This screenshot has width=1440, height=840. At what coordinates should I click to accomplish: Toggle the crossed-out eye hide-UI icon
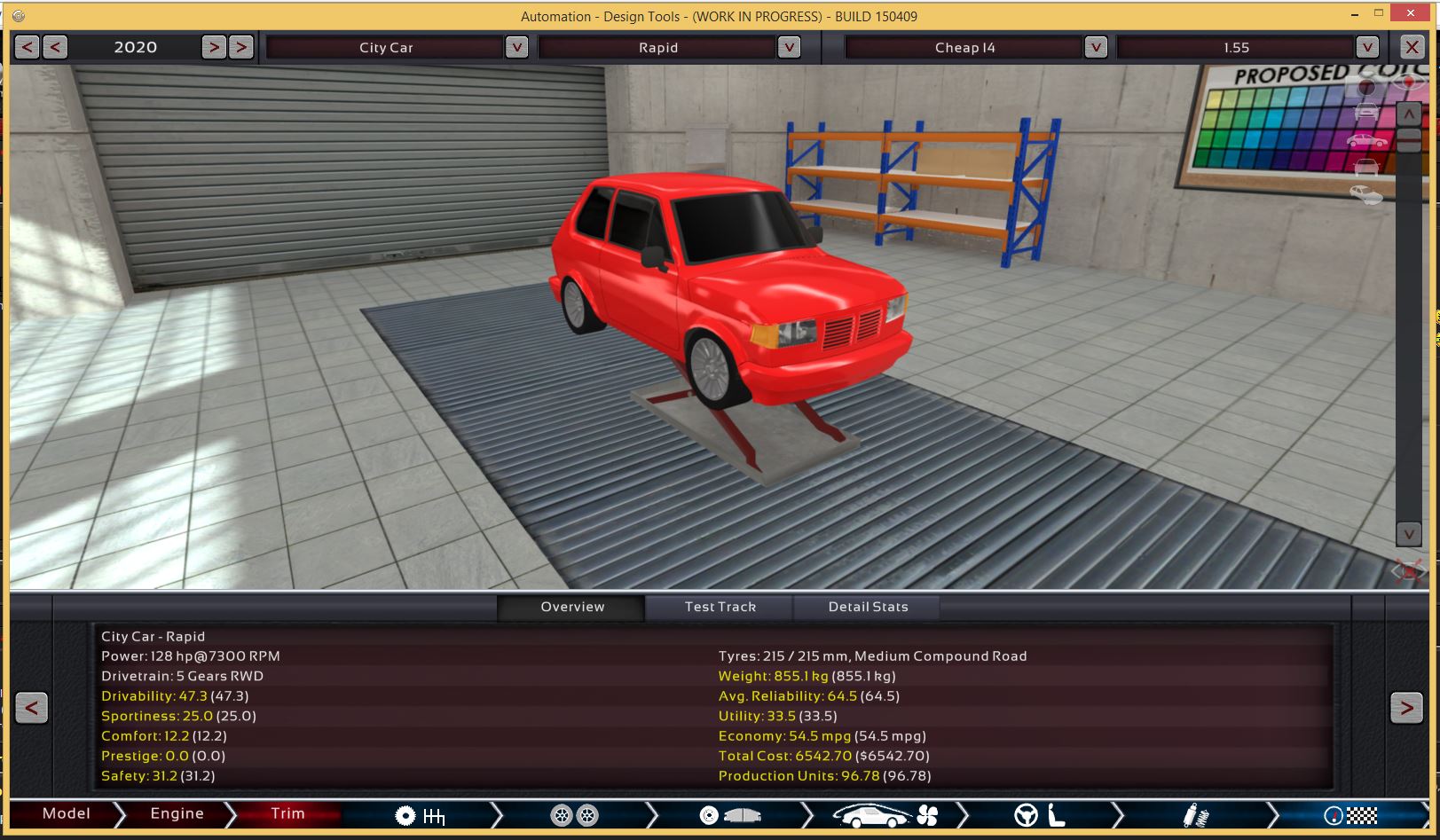[1408, 570]
